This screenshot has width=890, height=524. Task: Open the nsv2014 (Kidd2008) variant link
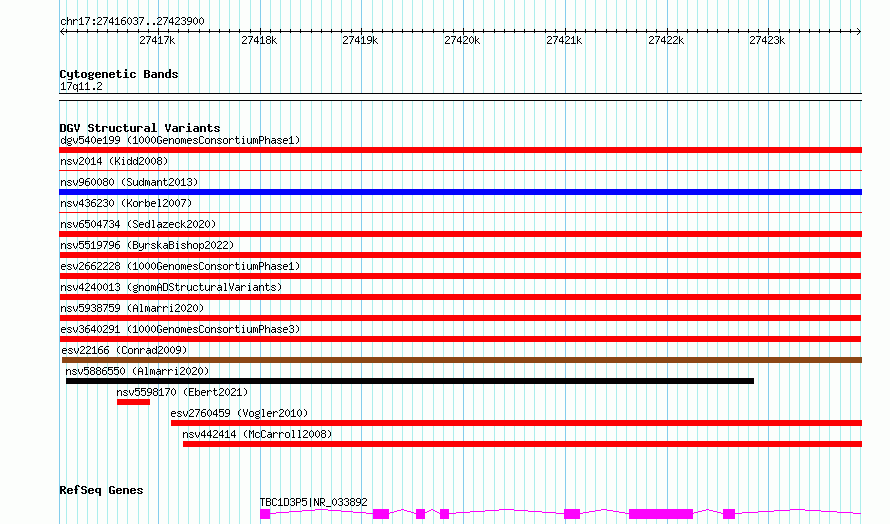click(114, 161)
